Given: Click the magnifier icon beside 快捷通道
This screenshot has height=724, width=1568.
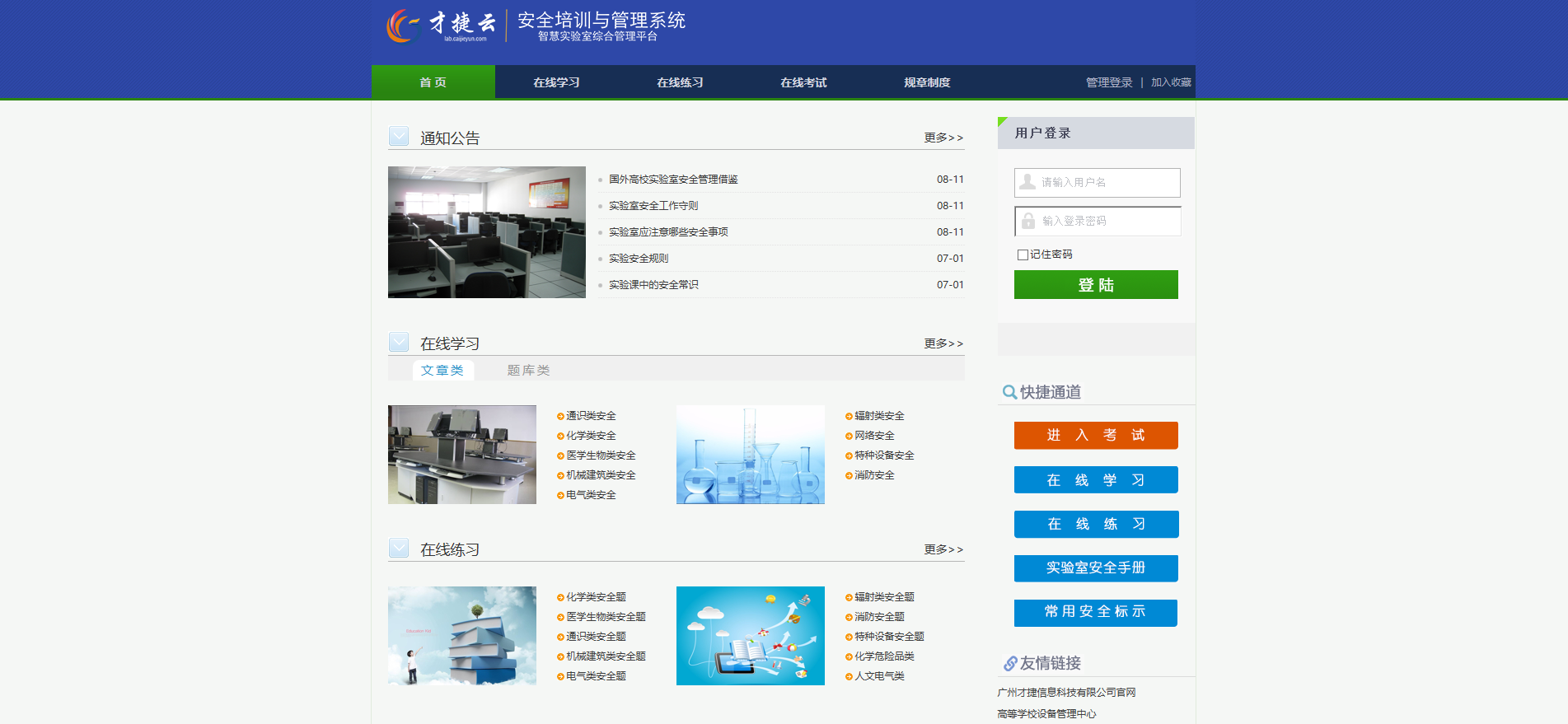Looking at the screenshot, I should point(1009,392).
